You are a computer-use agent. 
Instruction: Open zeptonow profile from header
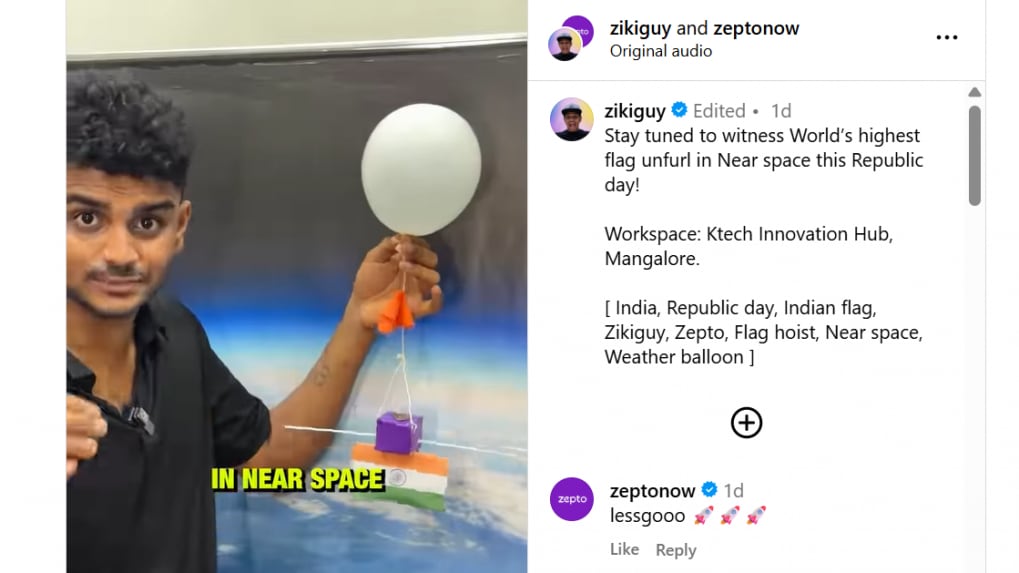coord(756,28)
